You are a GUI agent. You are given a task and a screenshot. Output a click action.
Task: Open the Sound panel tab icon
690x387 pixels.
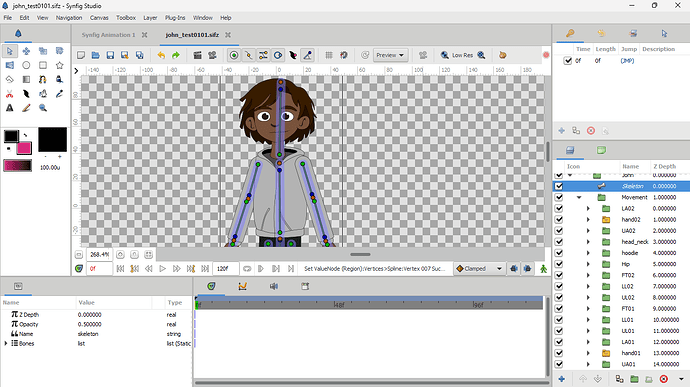274,286
